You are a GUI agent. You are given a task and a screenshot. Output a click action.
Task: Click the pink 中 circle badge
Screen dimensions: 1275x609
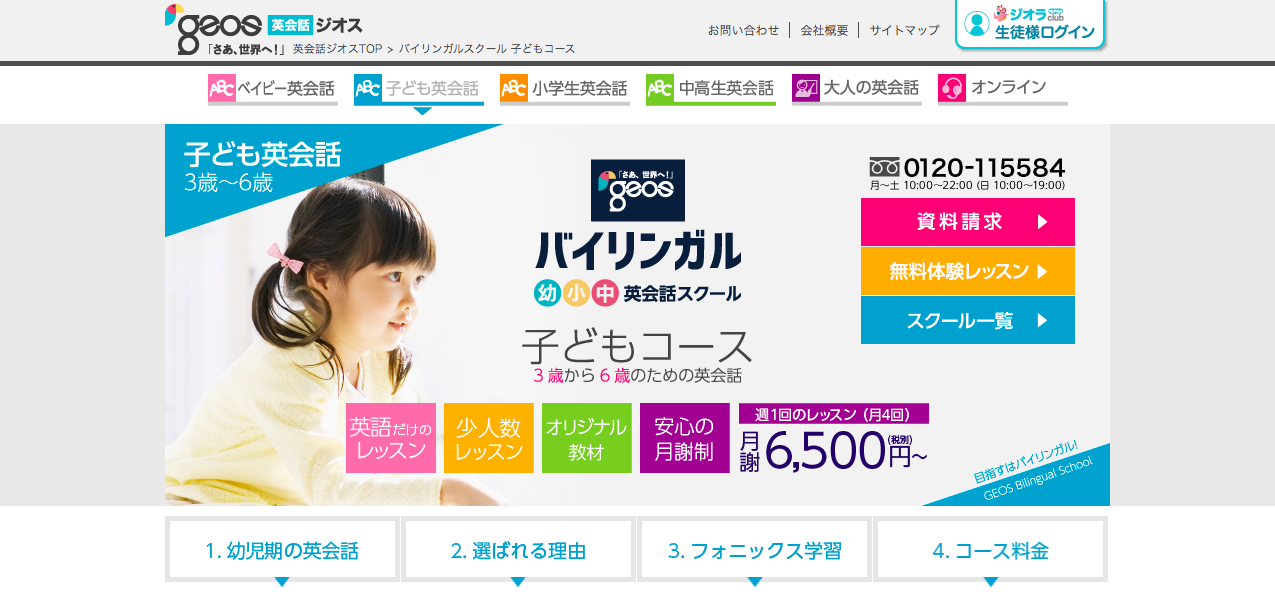coord(604,293)
